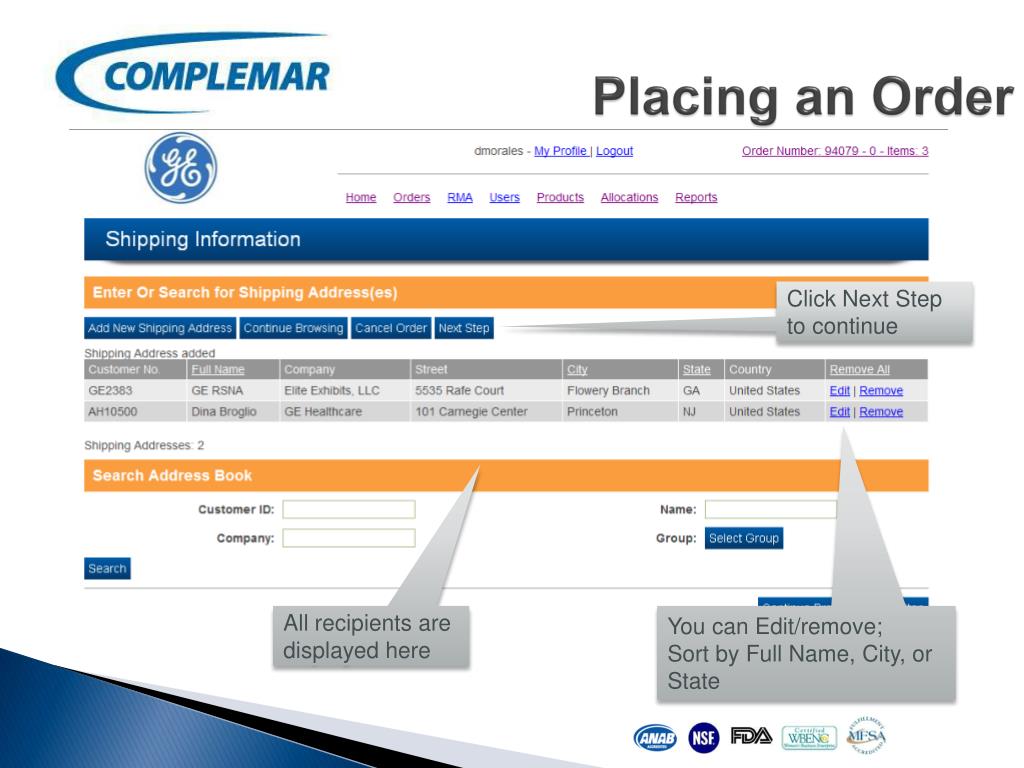
Task: Edit the GE RSNA address row
Action: [839, 391]
